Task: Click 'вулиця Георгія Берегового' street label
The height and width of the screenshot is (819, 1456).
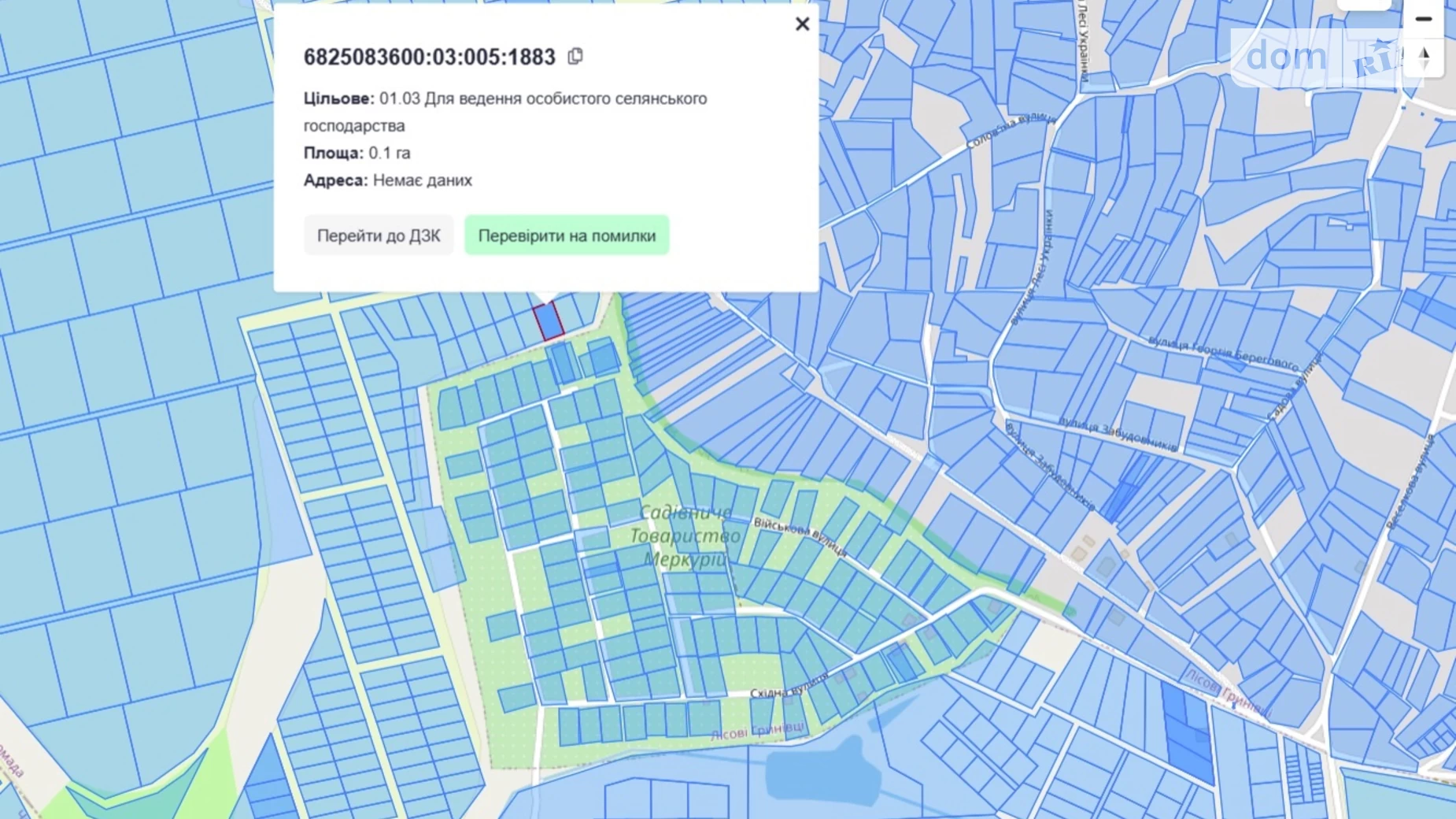Action: pos(1222,353)
